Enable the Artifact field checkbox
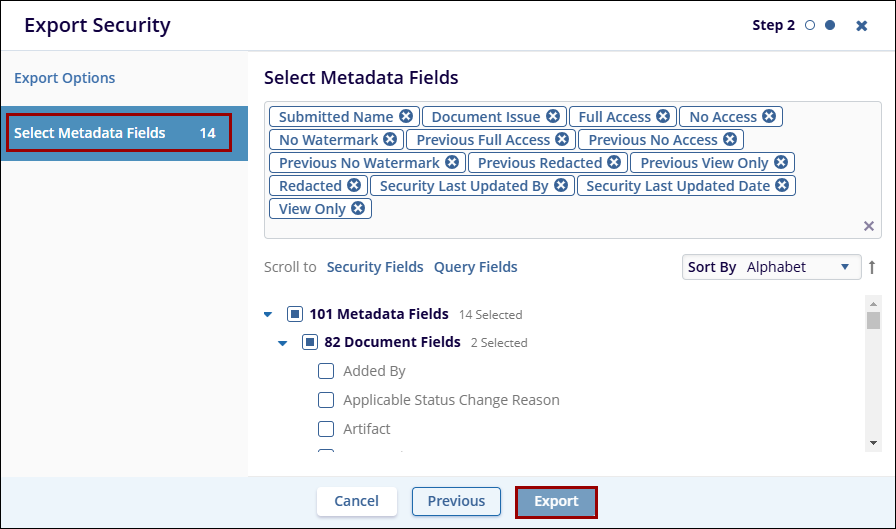The width and height of the screenshot is (896, 529). click(x=326, y=429)
